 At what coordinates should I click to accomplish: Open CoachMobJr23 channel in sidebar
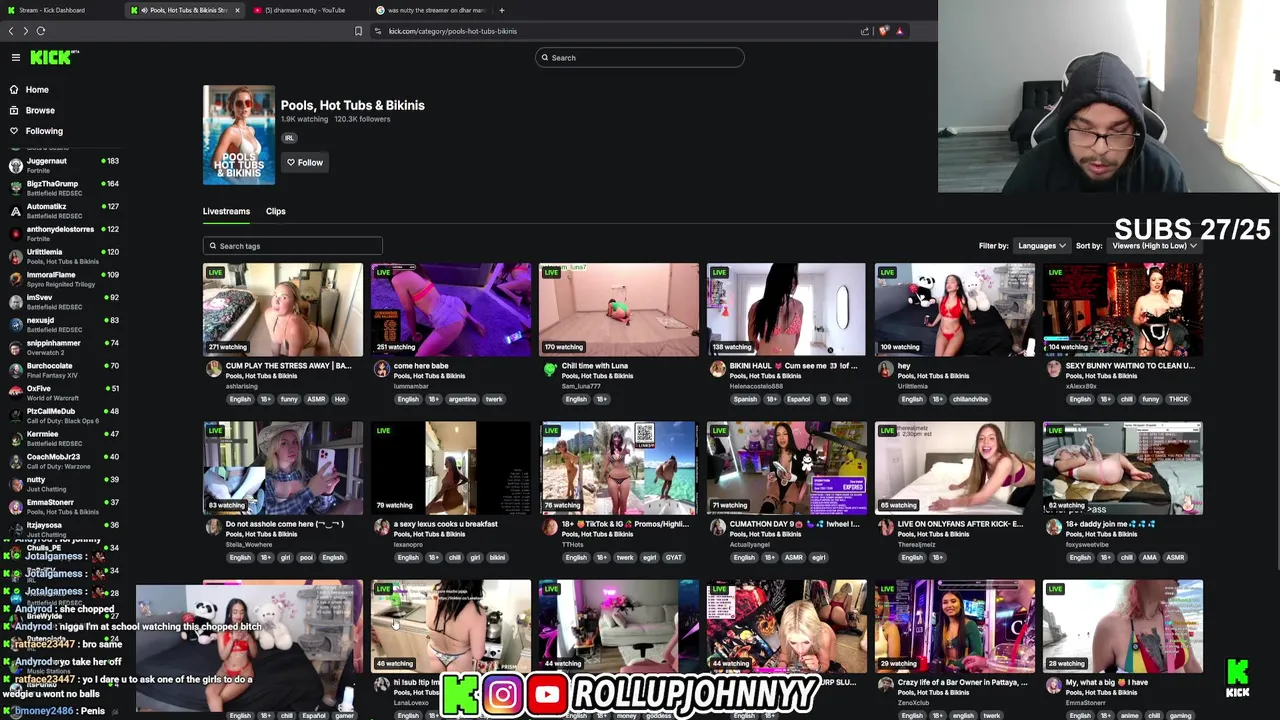click(x=62, y=461)
